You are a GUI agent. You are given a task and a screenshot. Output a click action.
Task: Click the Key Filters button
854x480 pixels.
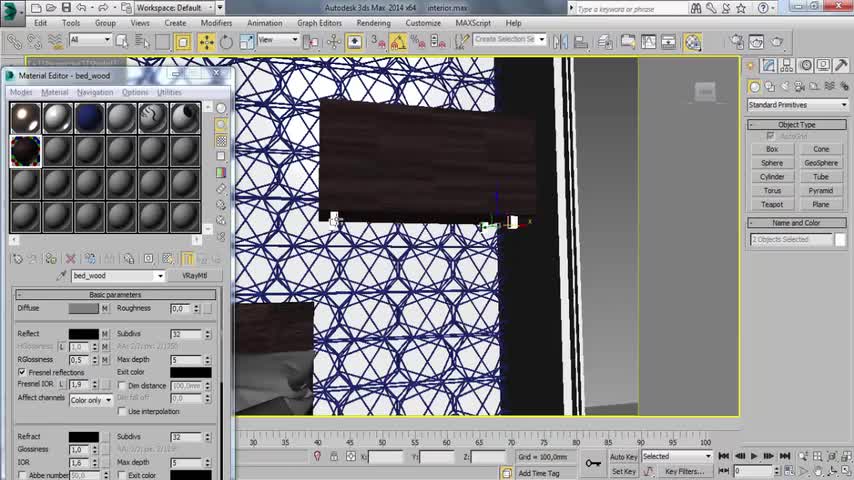click(x=684, y=471)
